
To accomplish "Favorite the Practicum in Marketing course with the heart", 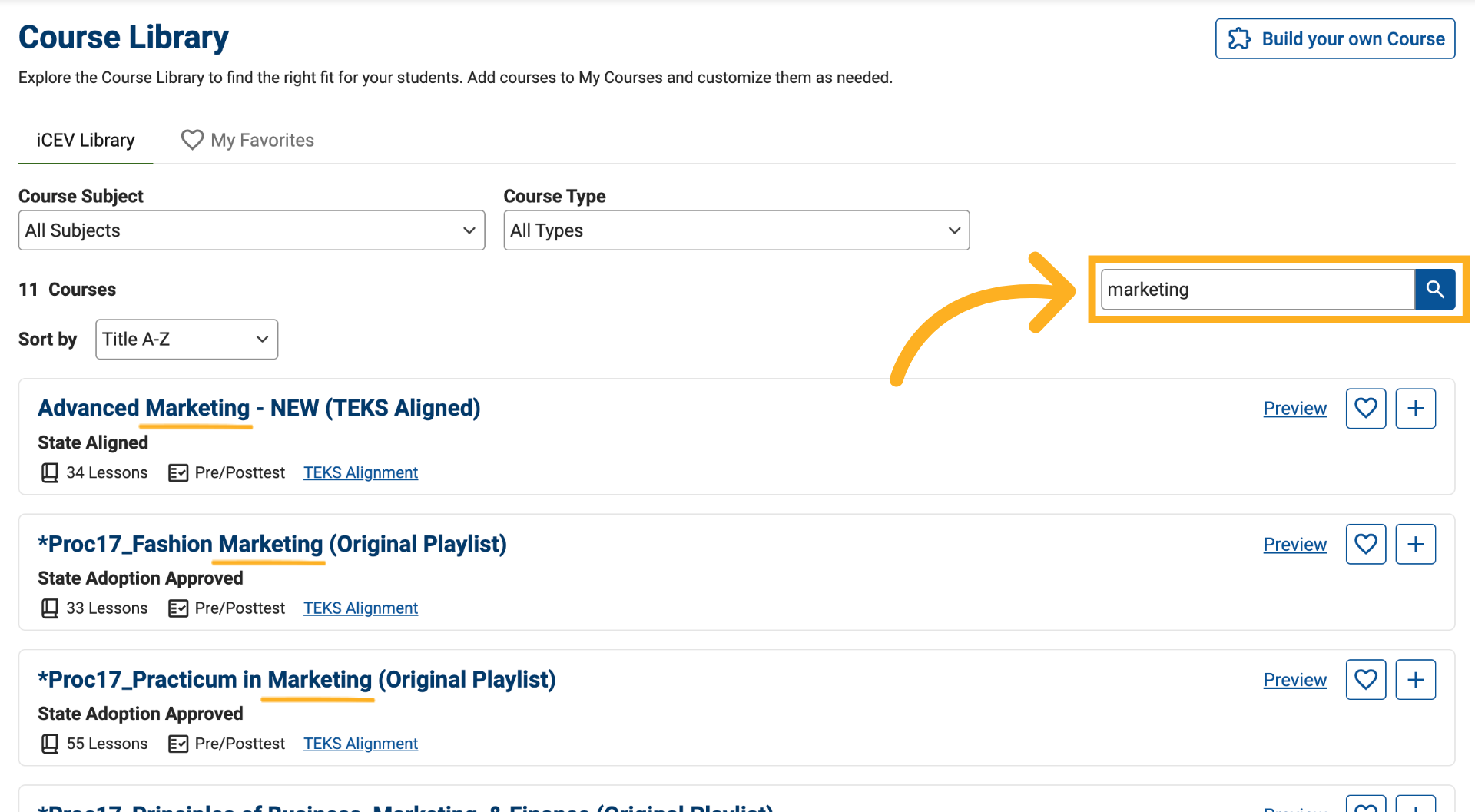I will click(x=1365, y=679).
